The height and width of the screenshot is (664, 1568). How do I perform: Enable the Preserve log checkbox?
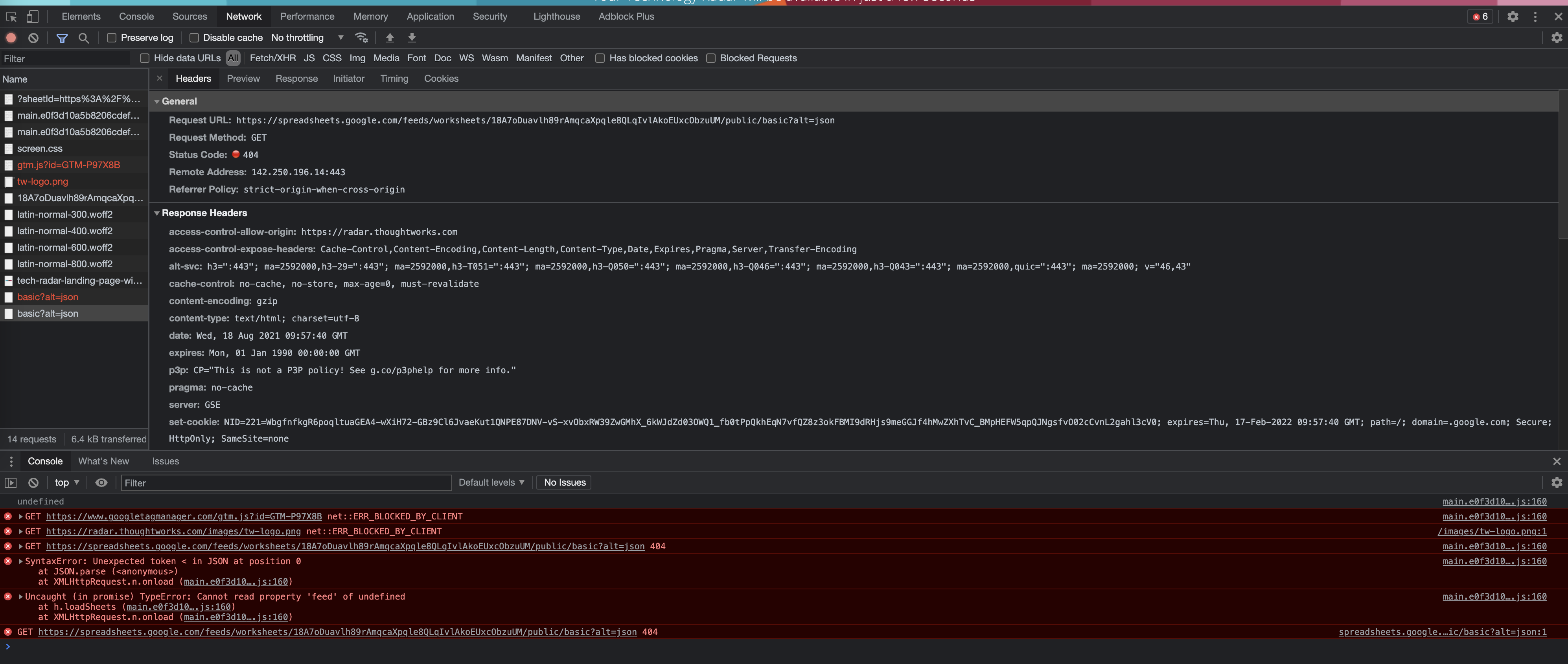coord(111,37)
